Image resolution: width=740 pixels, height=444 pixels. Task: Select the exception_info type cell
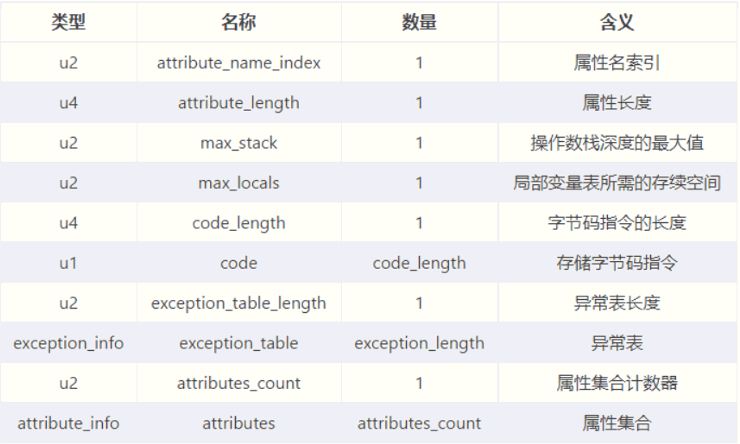pyautogui.click(x=68, y=343)
